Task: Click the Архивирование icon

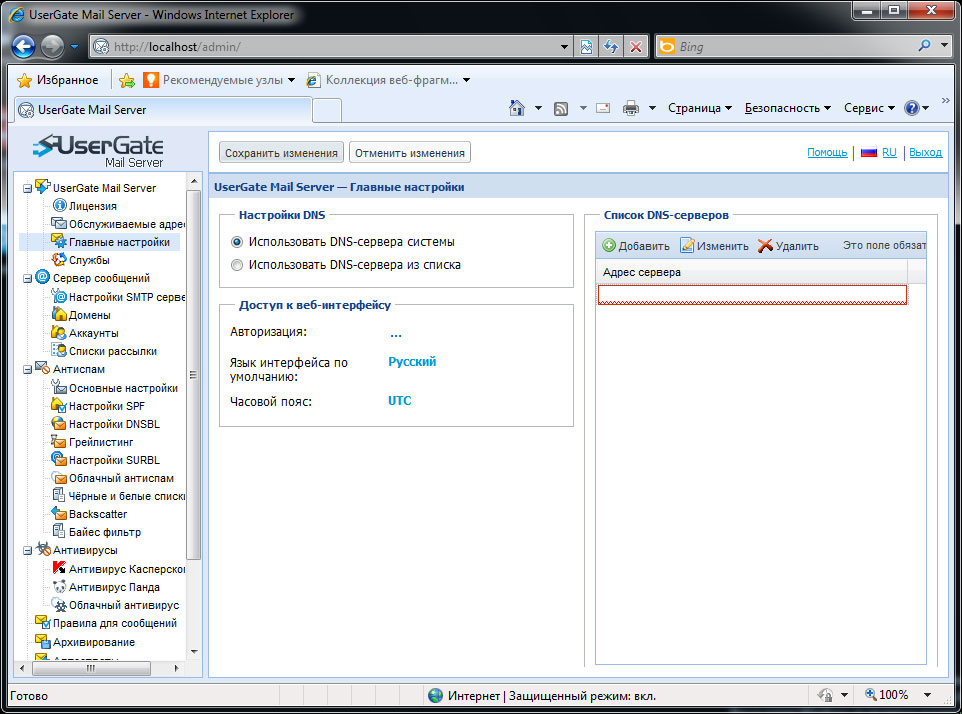Action: pyautogui.click(x=42, y=641)
